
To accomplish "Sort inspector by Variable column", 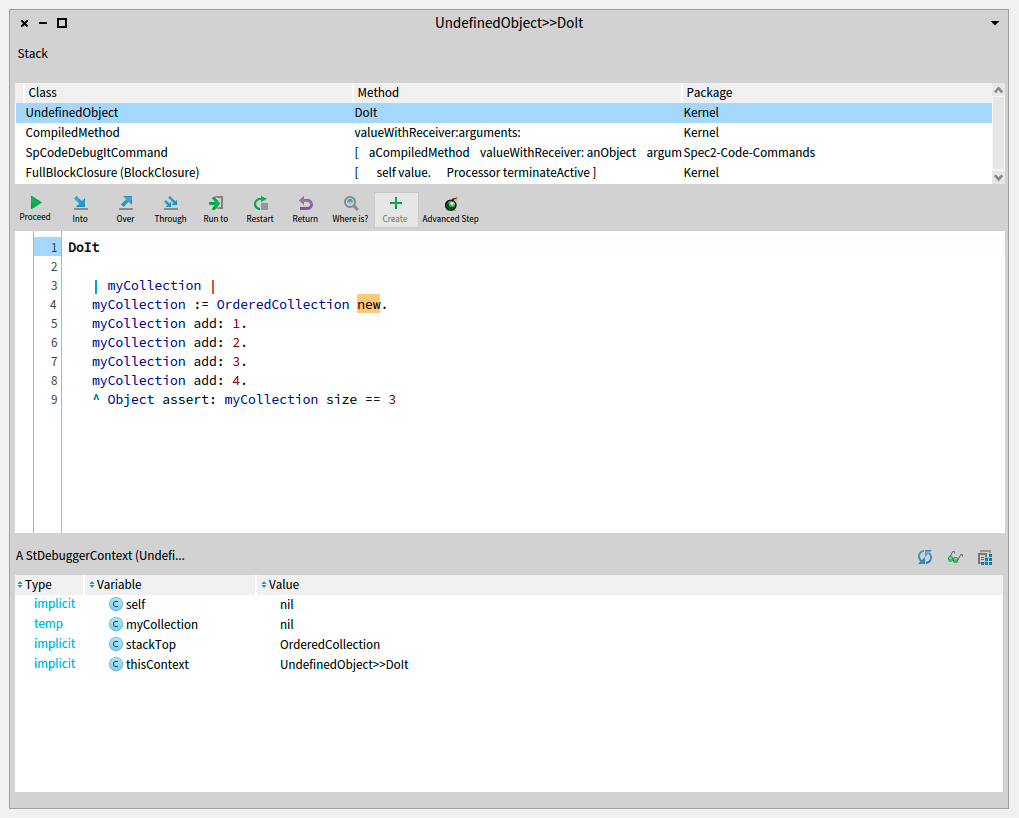I will [118, 585].
